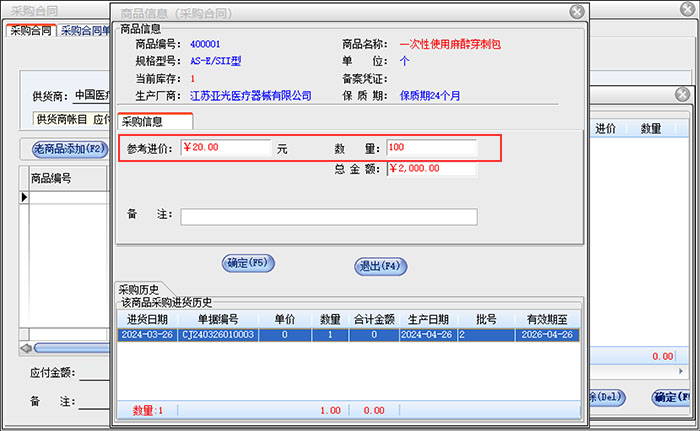Click the 确定(F5) confirm button

tap(247, 264)
